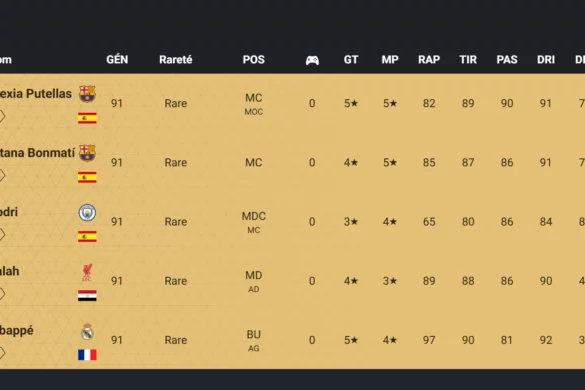Image resolution: width=585 pixels, height=390 pixels.
Task: Sort players by TIR header
Action: (x=468, y=60)
